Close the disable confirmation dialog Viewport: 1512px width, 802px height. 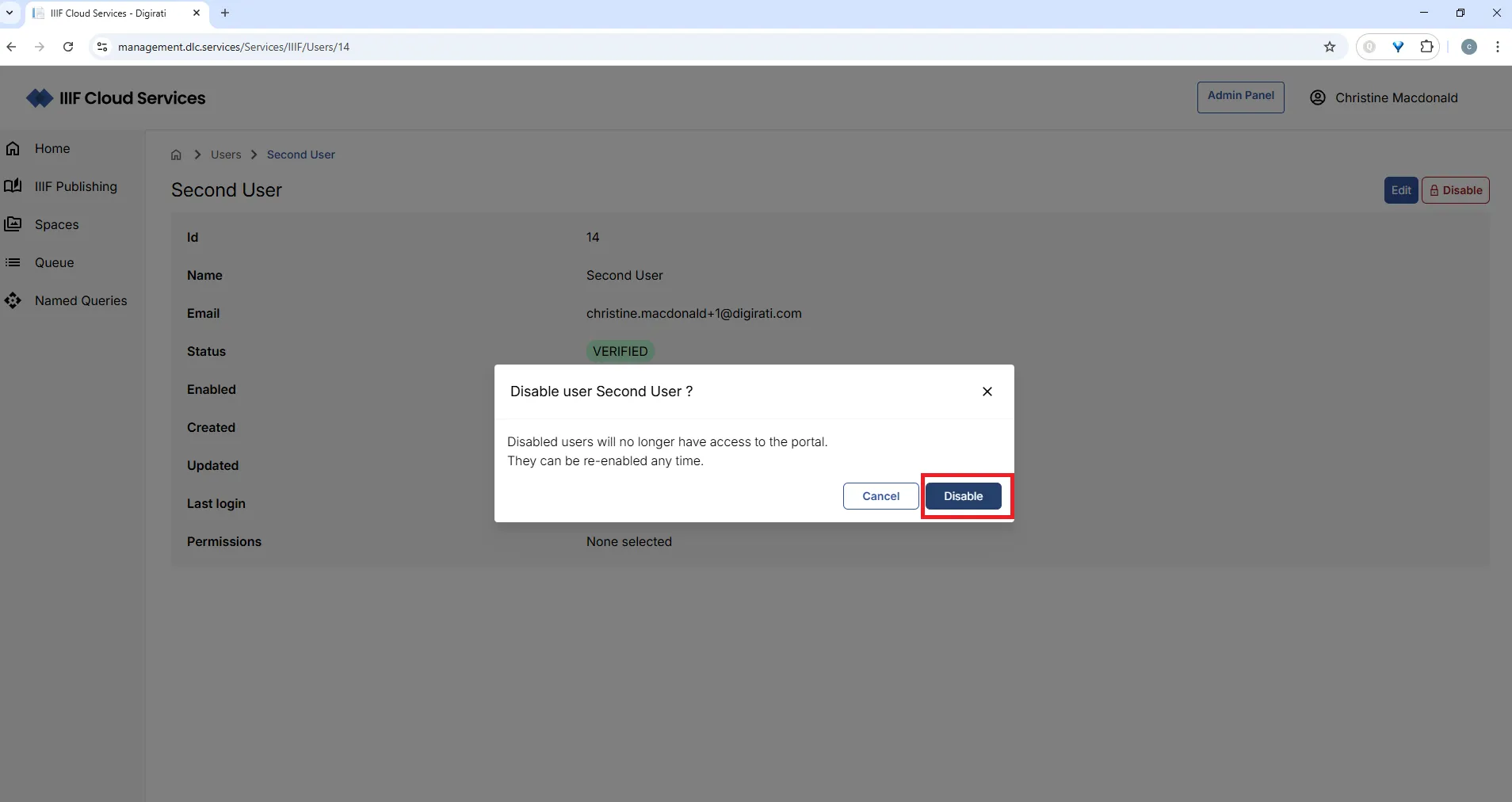pos(987,391)
